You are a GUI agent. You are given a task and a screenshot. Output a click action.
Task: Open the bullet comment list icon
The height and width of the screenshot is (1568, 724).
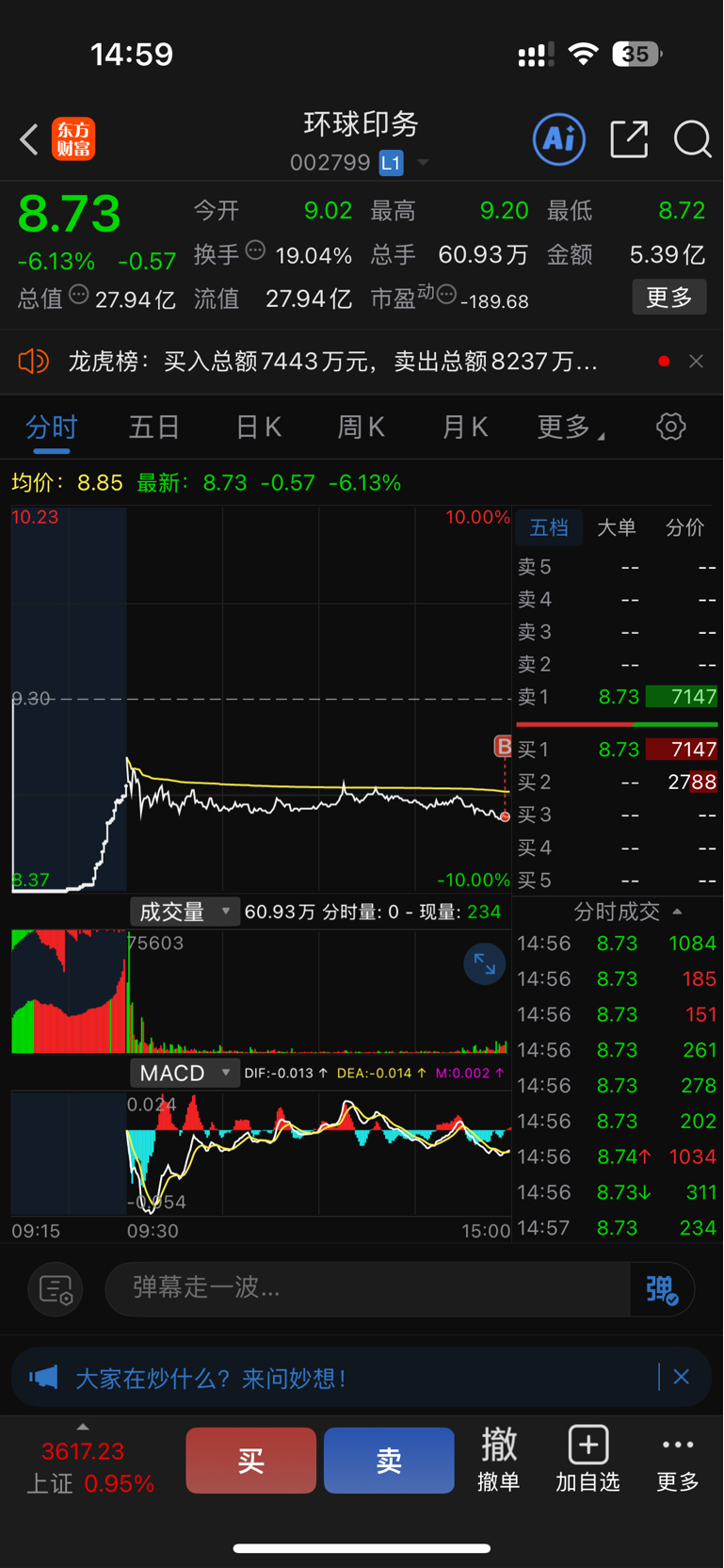(x=56, y=1289)
